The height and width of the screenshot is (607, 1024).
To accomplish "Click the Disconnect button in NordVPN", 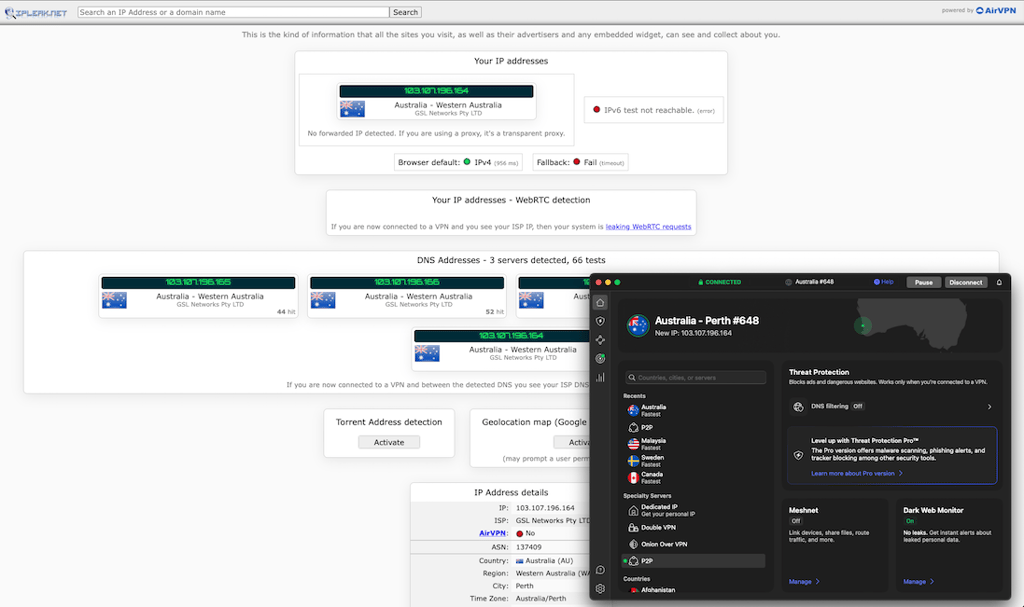I will (x=965, y=282).
